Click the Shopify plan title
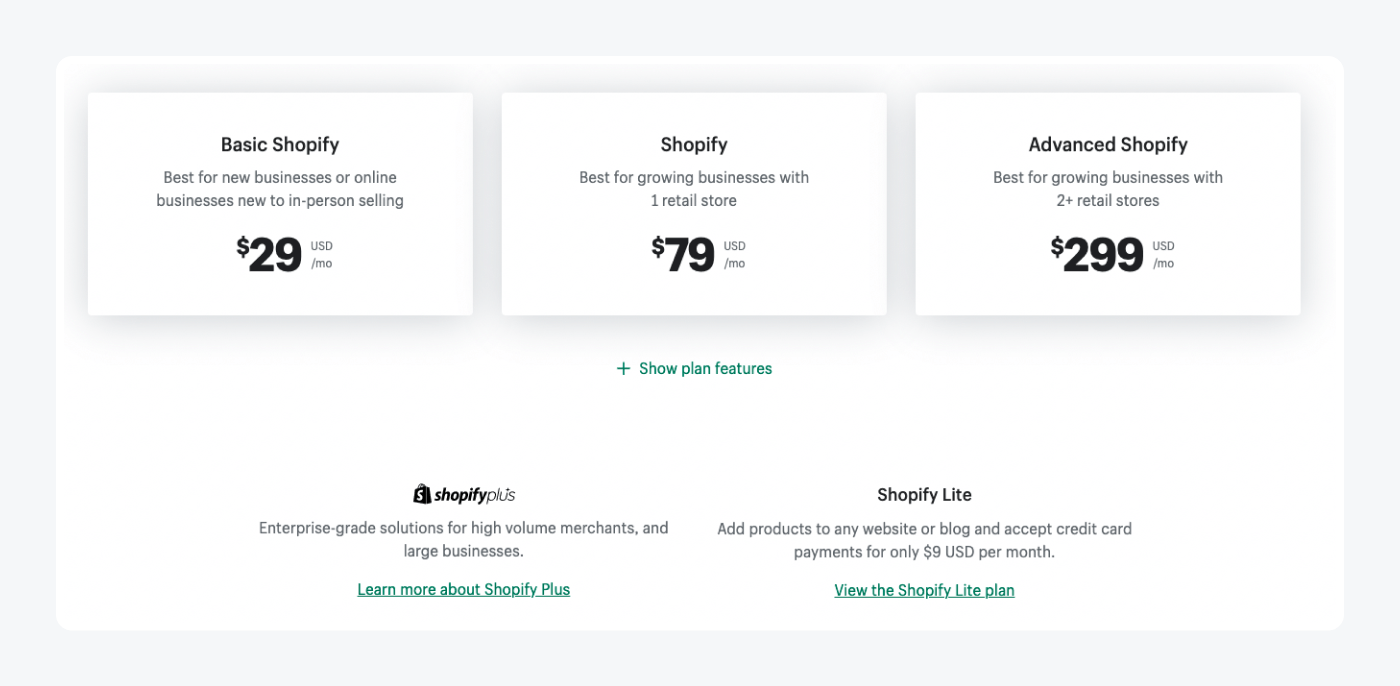This screenshot has height=686, width=1400. (x=694, y=144)
